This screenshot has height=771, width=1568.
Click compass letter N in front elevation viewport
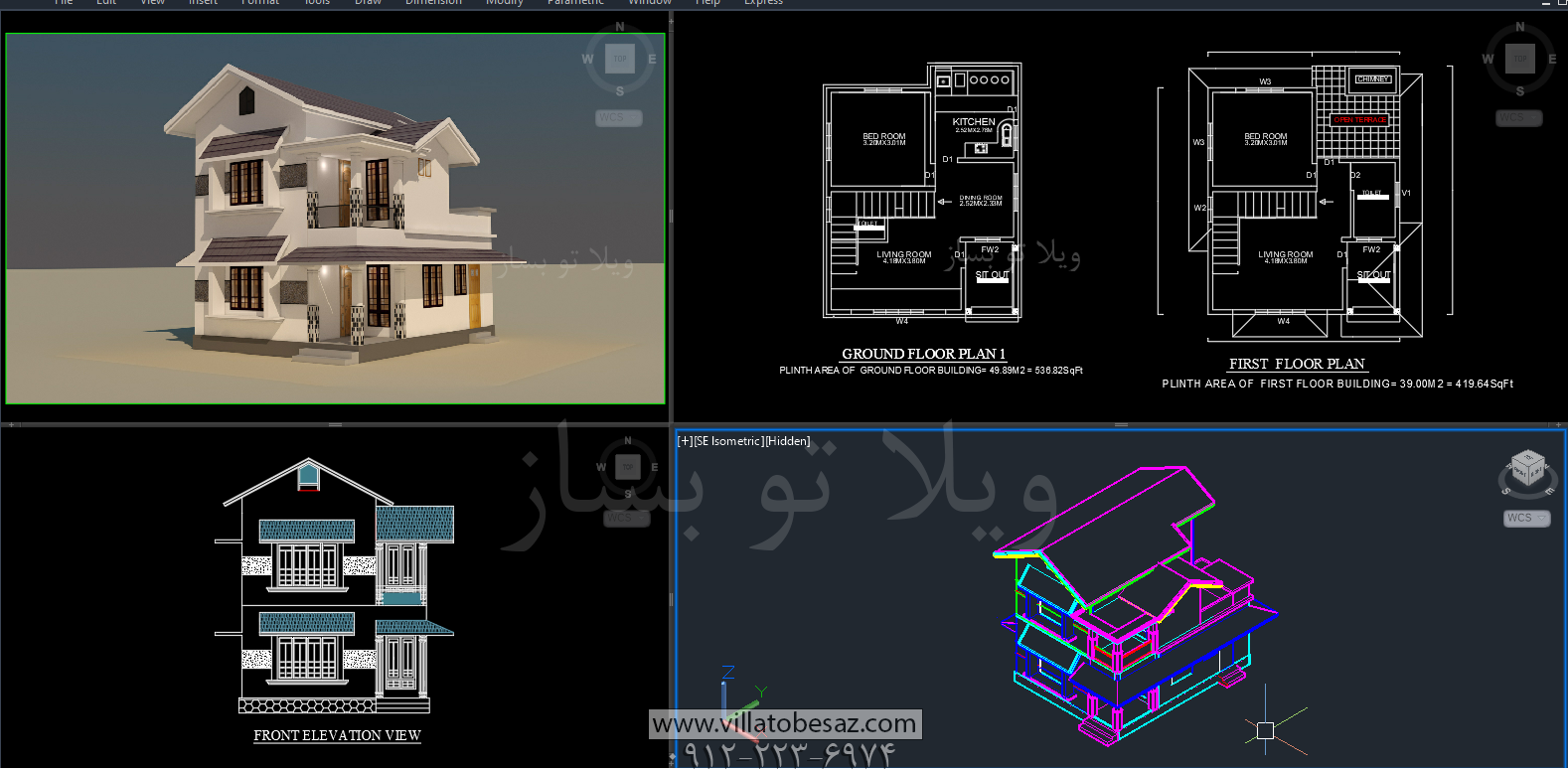tap(627, 441)
